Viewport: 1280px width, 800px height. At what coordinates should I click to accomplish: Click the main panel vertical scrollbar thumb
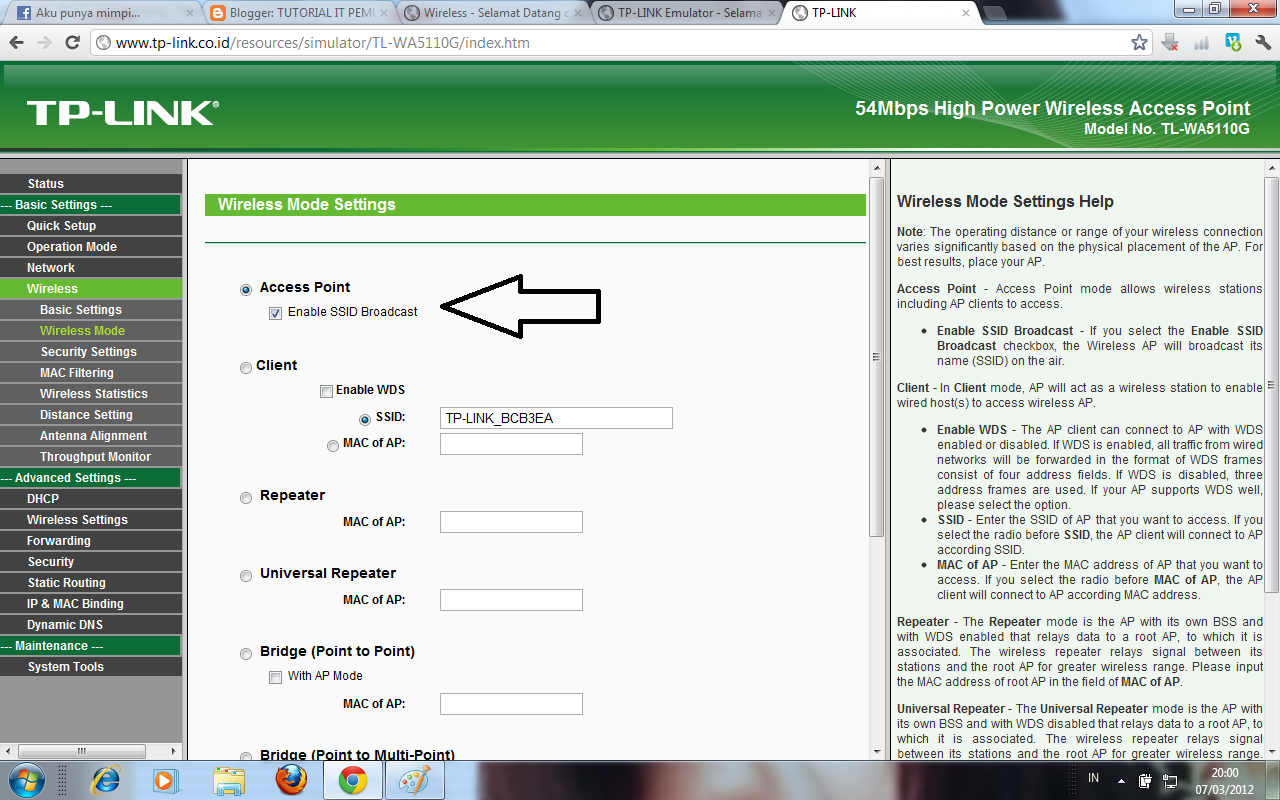(x=876, y=357)
